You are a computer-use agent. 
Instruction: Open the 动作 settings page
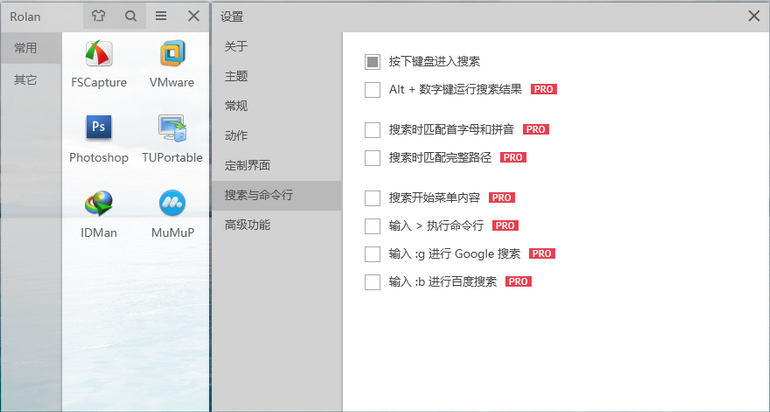click(277, 136)
